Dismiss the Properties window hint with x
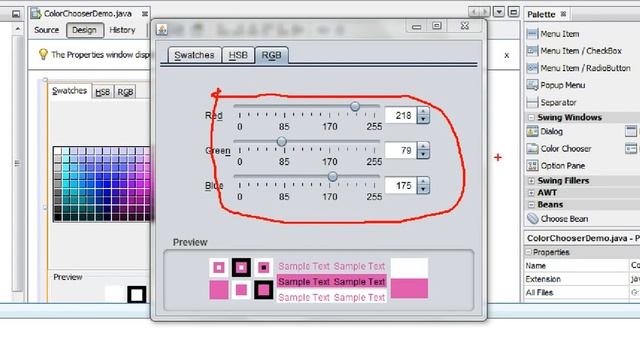 [507, 55]
